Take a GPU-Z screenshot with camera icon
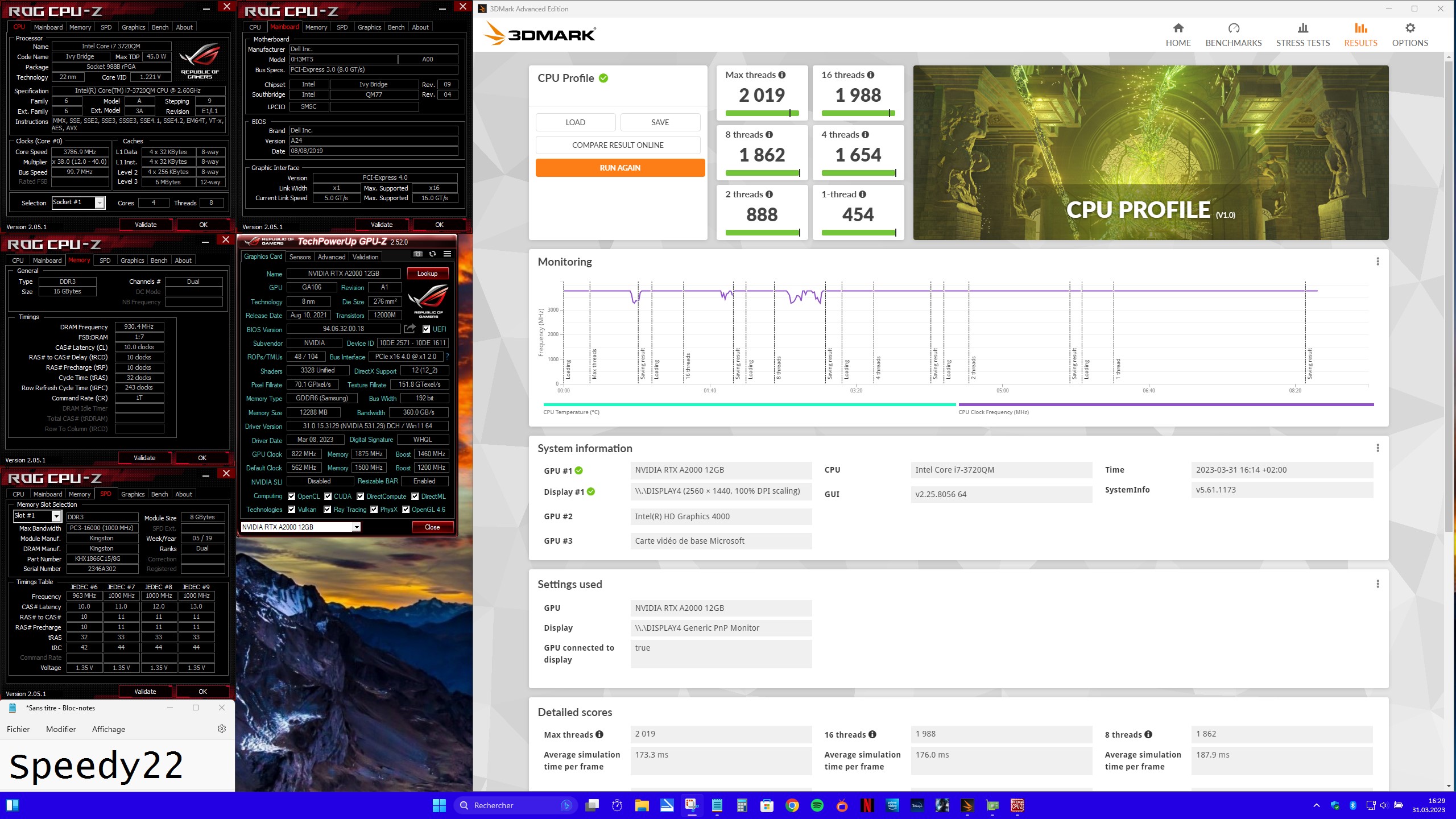Screen dimensions: 1456x819 coord(418,254)
